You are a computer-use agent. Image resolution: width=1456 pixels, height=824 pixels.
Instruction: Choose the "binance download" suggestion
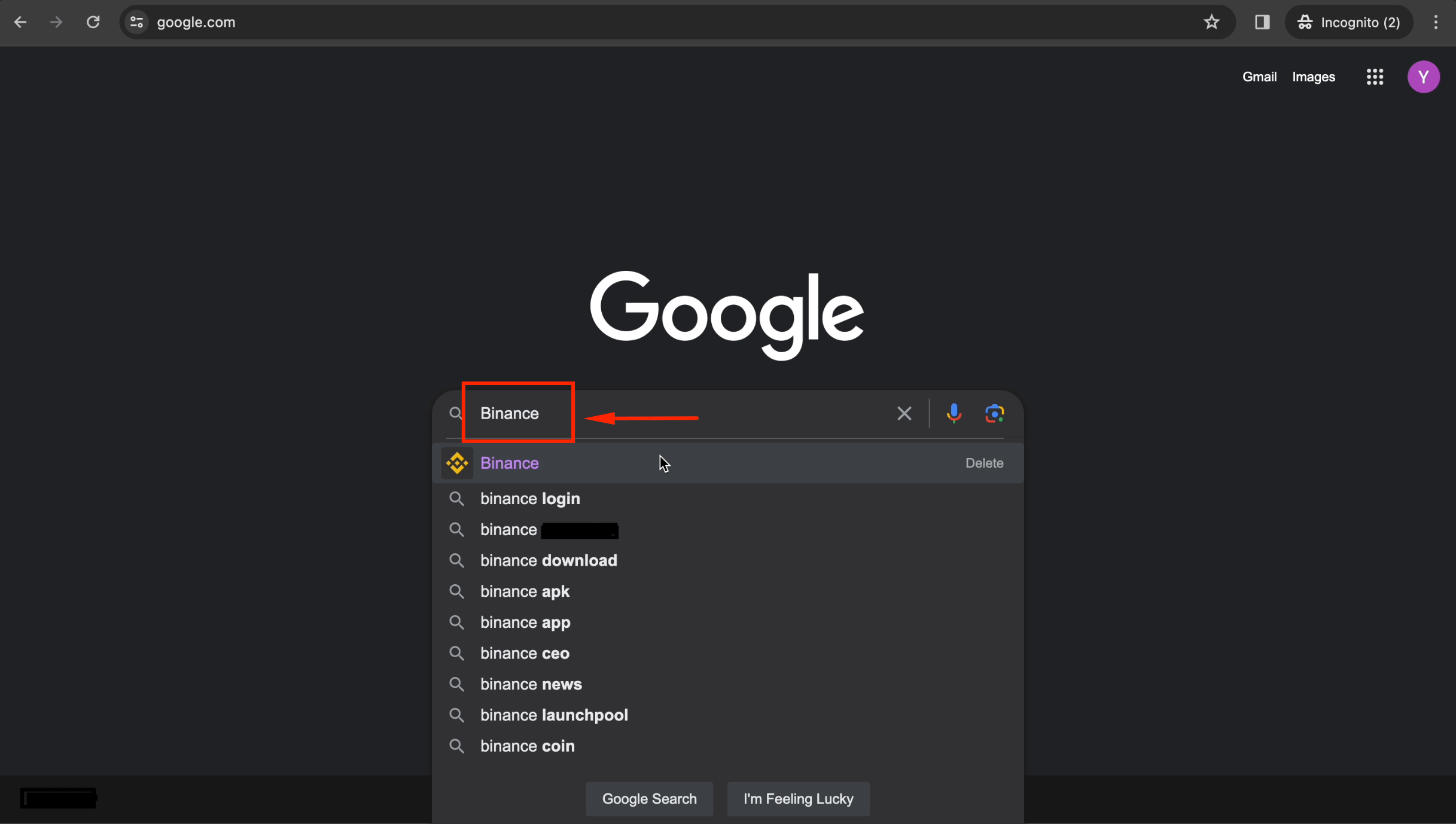[x=549, y=560]
